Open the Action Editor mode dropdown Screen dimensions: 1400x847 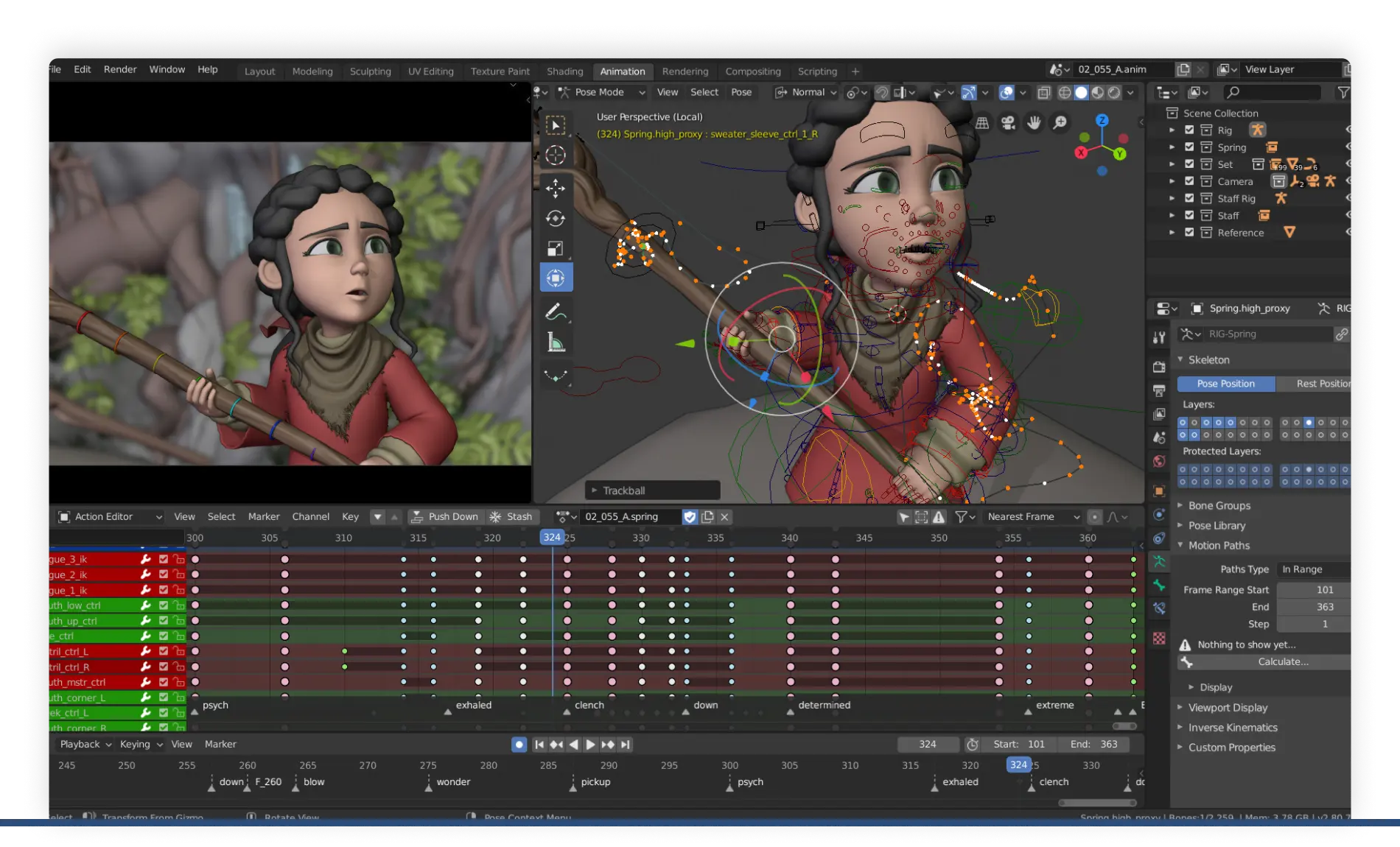(110, 517)
